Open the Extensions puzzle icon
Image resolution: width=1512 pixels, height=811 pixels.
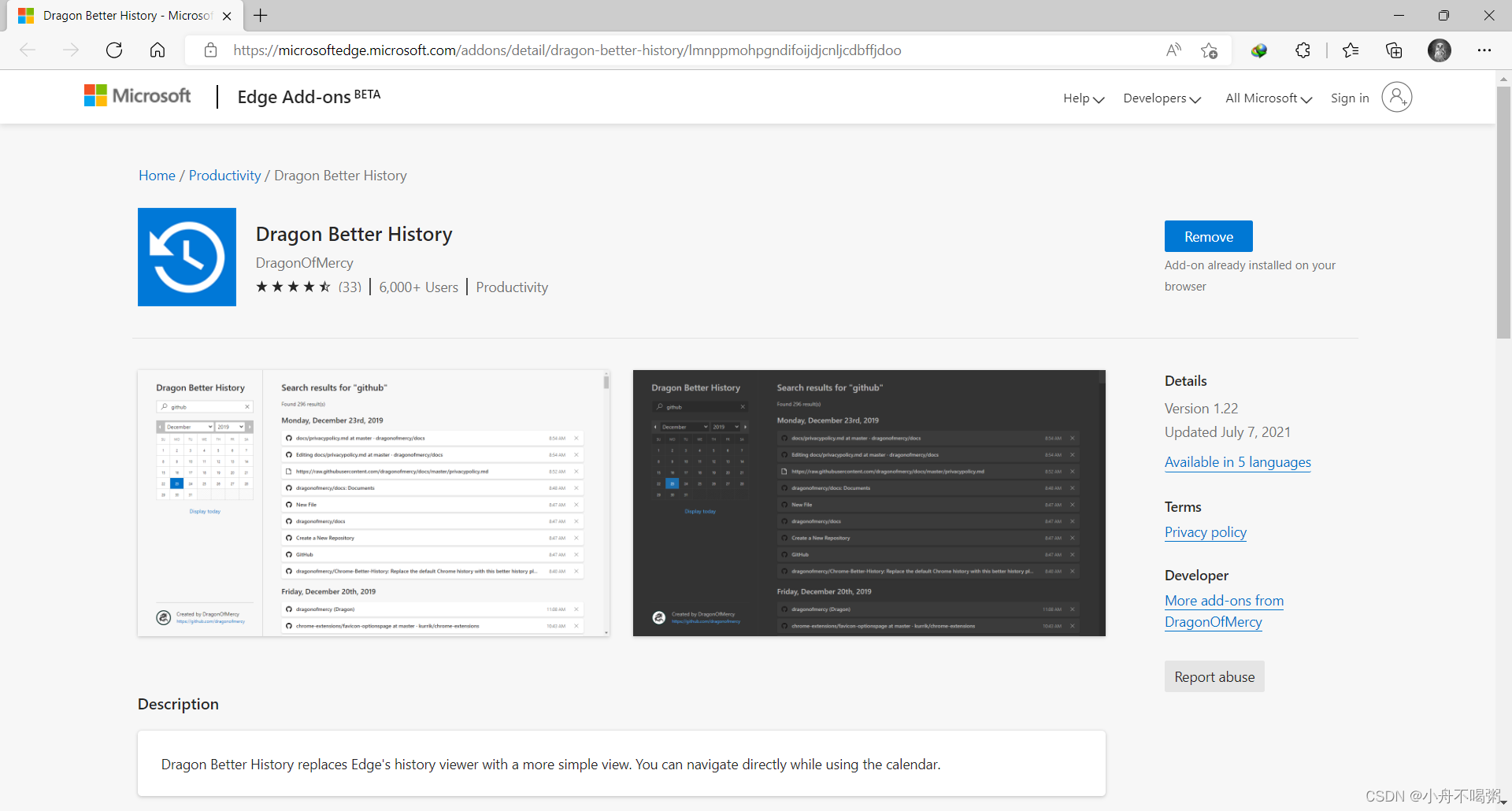coord(1303,50)
